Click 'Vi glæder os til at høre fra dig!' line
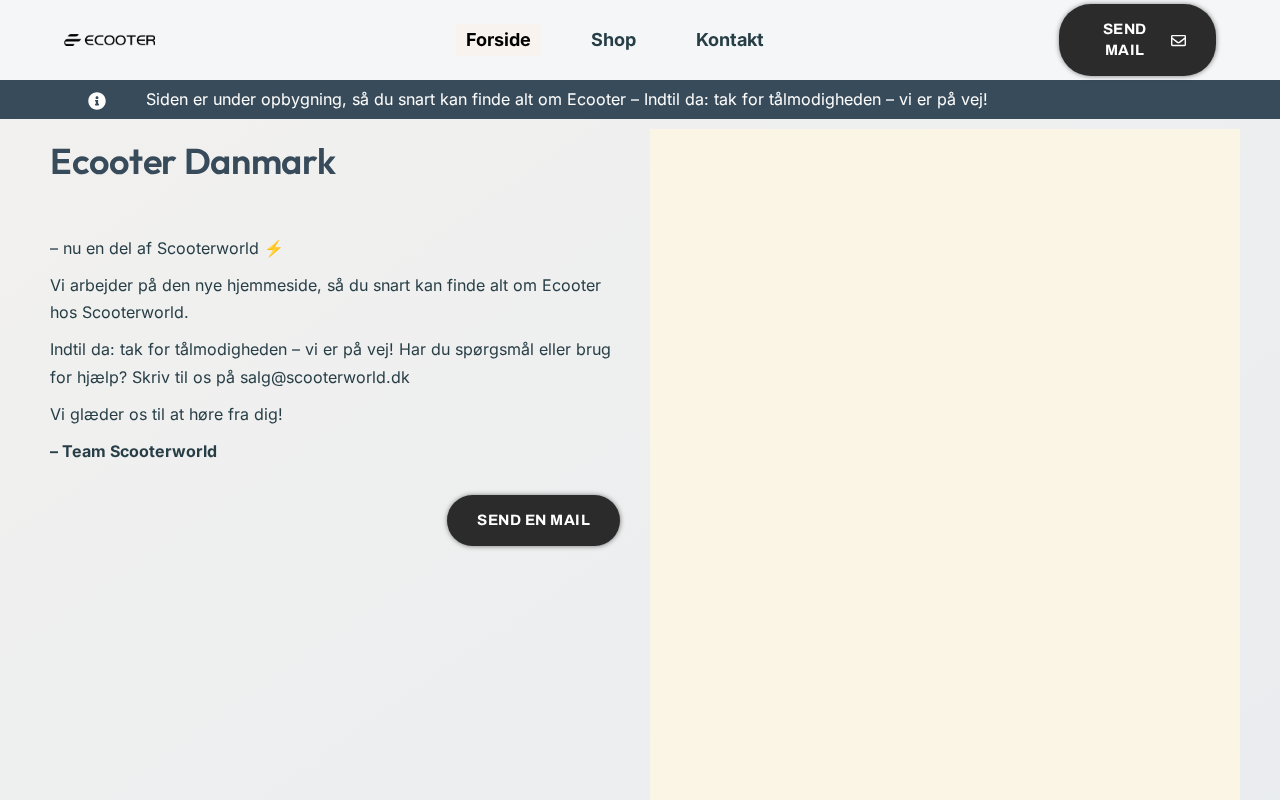Image resolution: width=1280 pixels, height=800 pixels. [166, 414]
